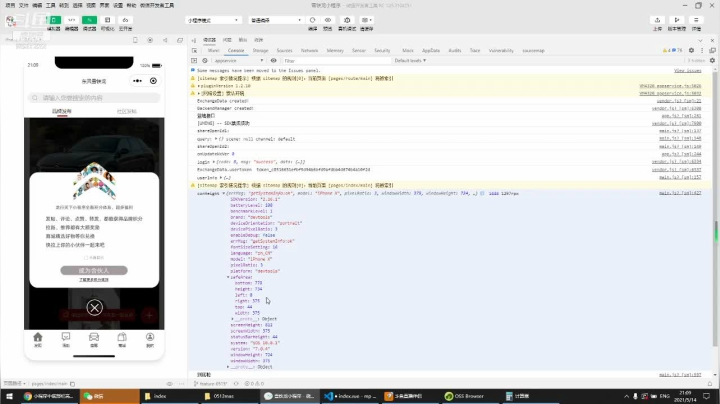Image resolution: width=720 pixels, height=404 pixels.
Task: Expand the __proto__ Object under safeArea
Action: pos(232,319)
